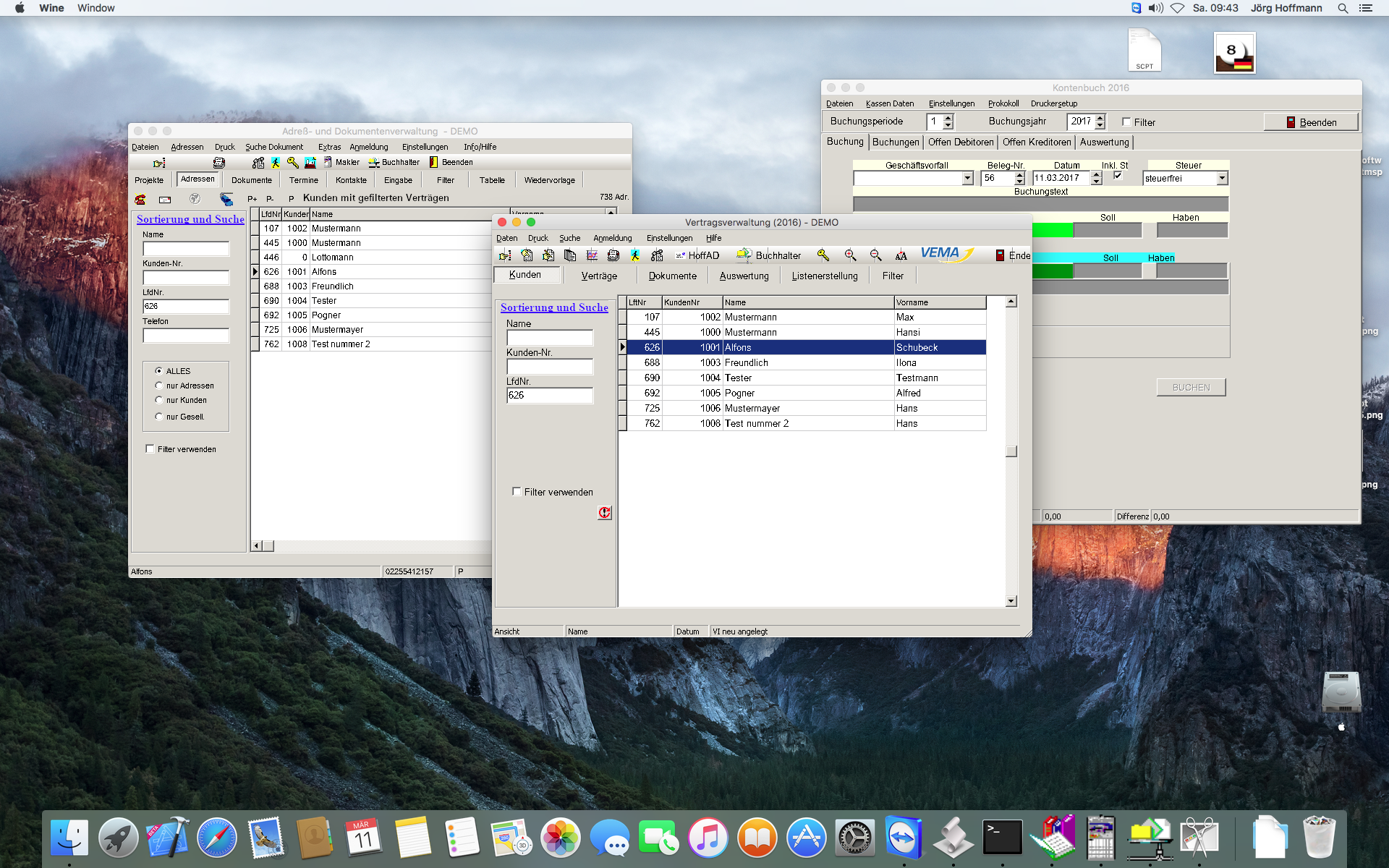Click Beleg-Nr. 56 stepper up arrow
The height and width of the screenshot is (868, 1389).
(x=1019, y=175)
